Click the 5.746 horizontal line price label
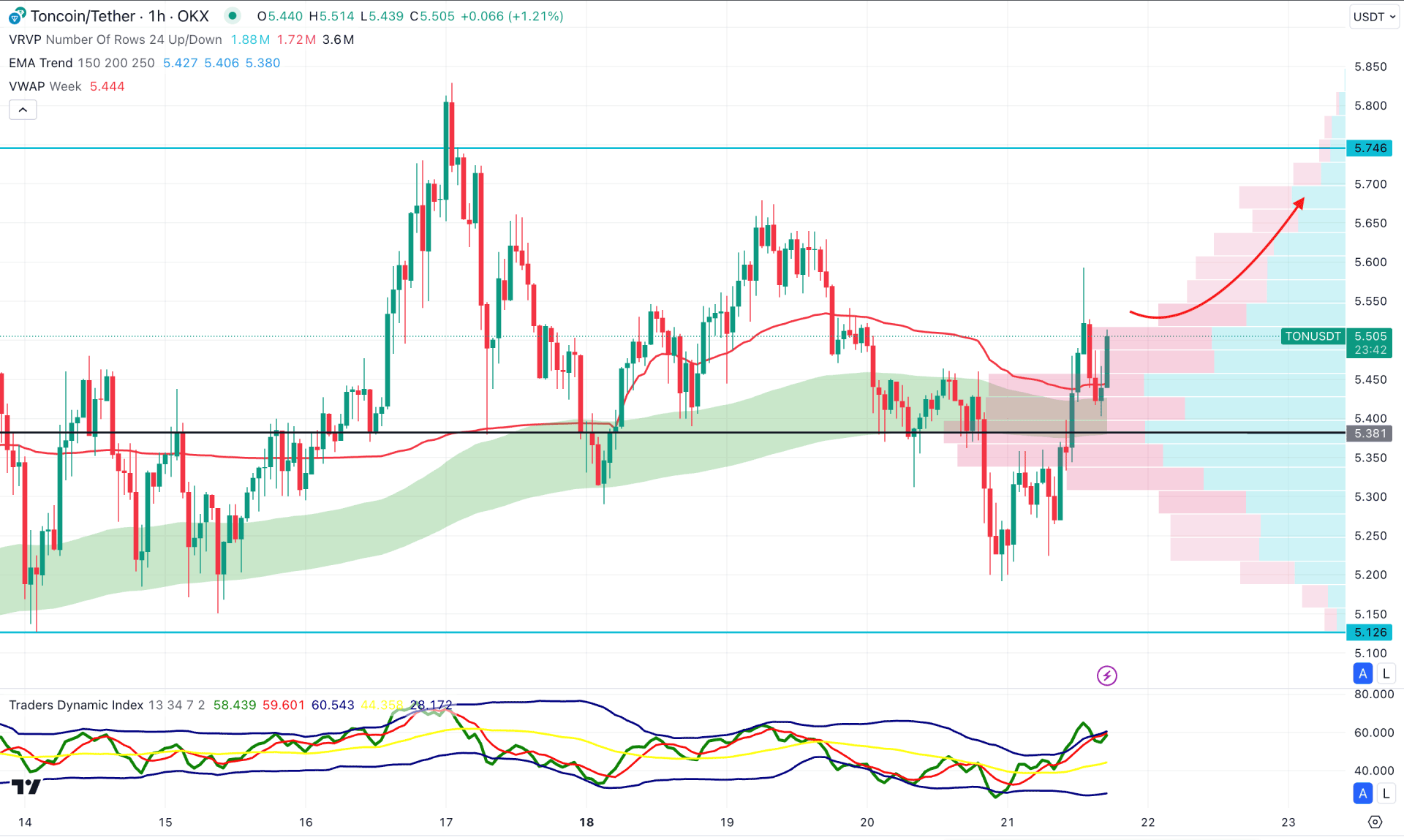This screenshot has height=840, width=1404. (1370, 148)
